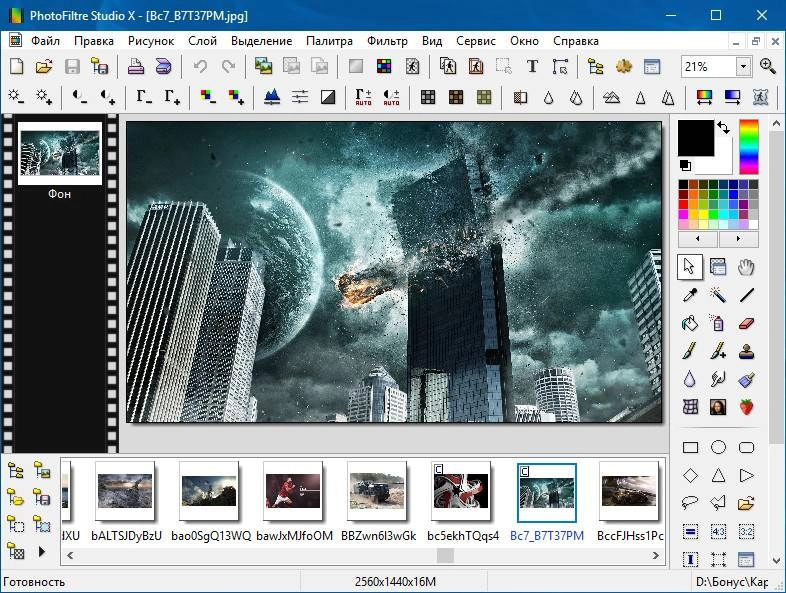Choose the Triangle selection shape
Image resolution: width=786 pixels, height=593 pixels.
tap(718, 475)
